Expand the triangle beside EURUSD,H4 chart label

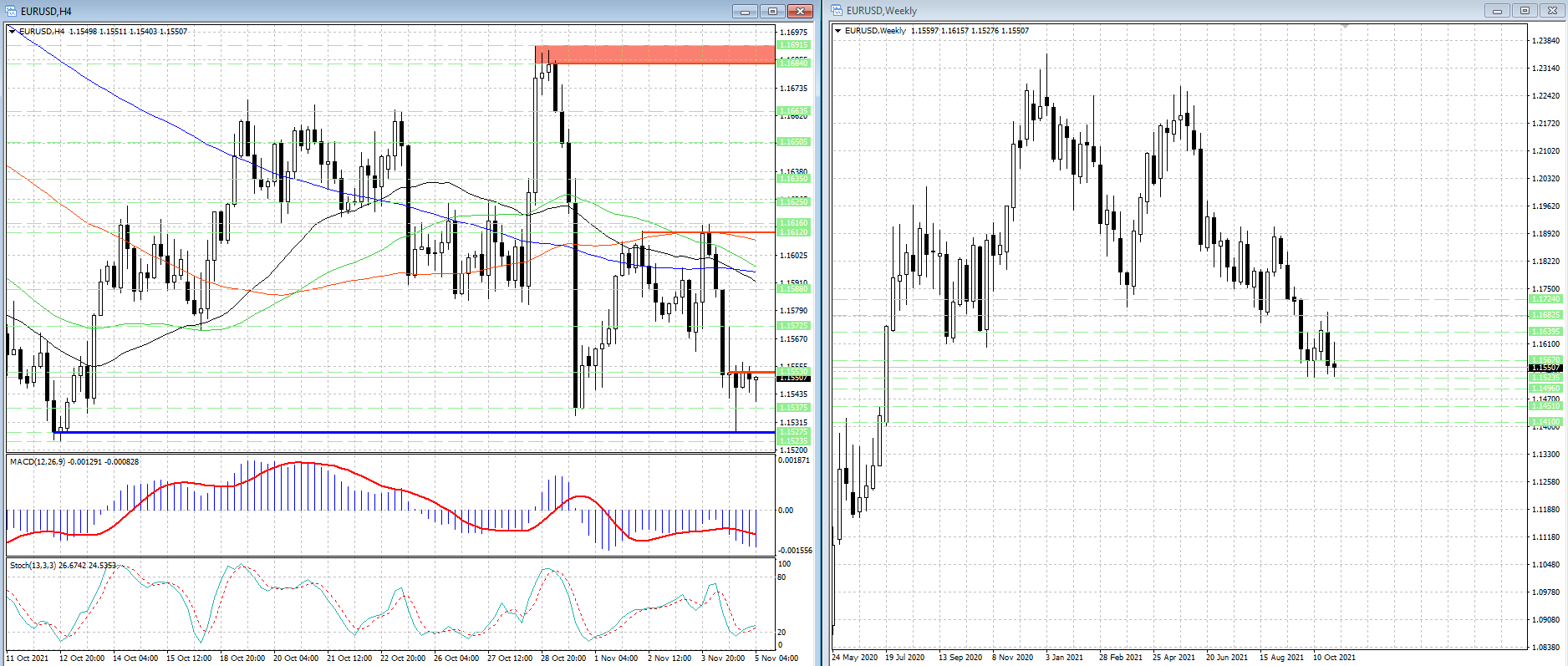point(13,32)
